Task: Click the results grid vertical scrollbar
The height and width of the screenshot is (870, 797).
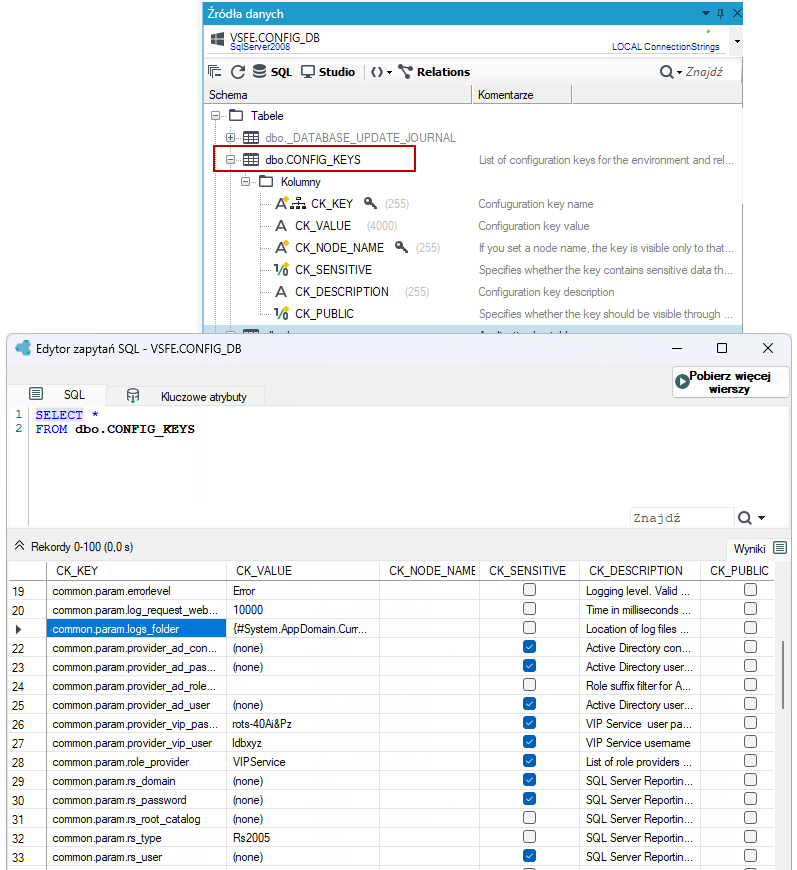Action: click(x=783, y=675)
